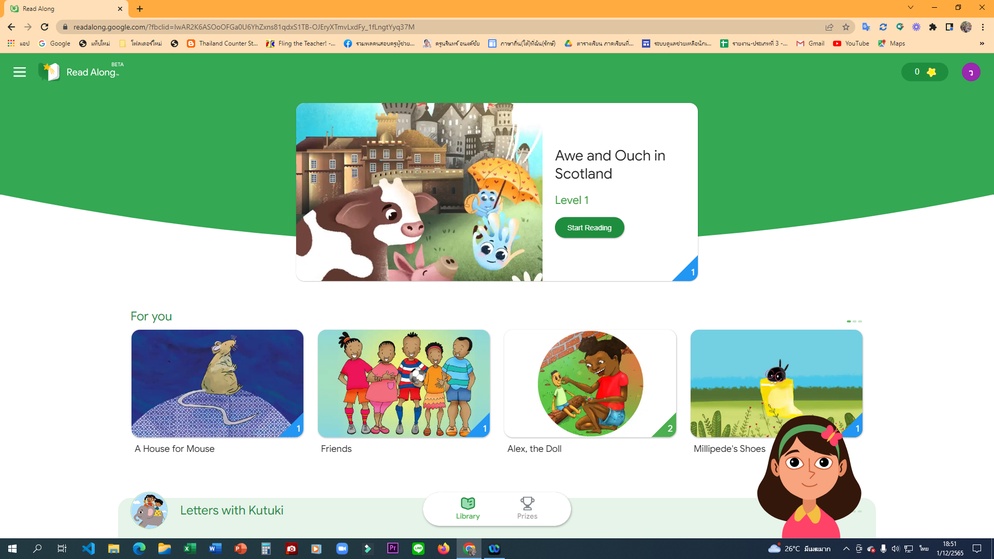The image size is (994, 559).
Task: Open the Awe and Ouch in Scotland cover
Action: (x=419, y=192)
